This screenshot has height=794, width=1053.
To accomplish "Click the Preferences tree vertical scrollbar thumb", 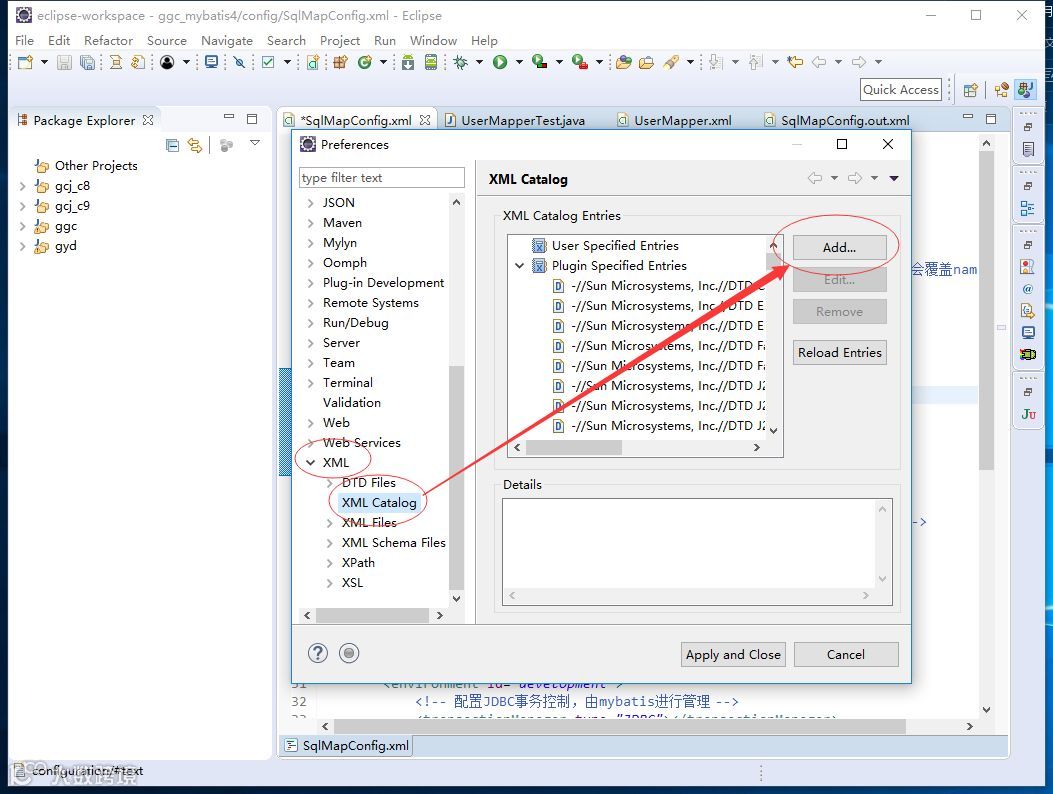I will point(456,477).
